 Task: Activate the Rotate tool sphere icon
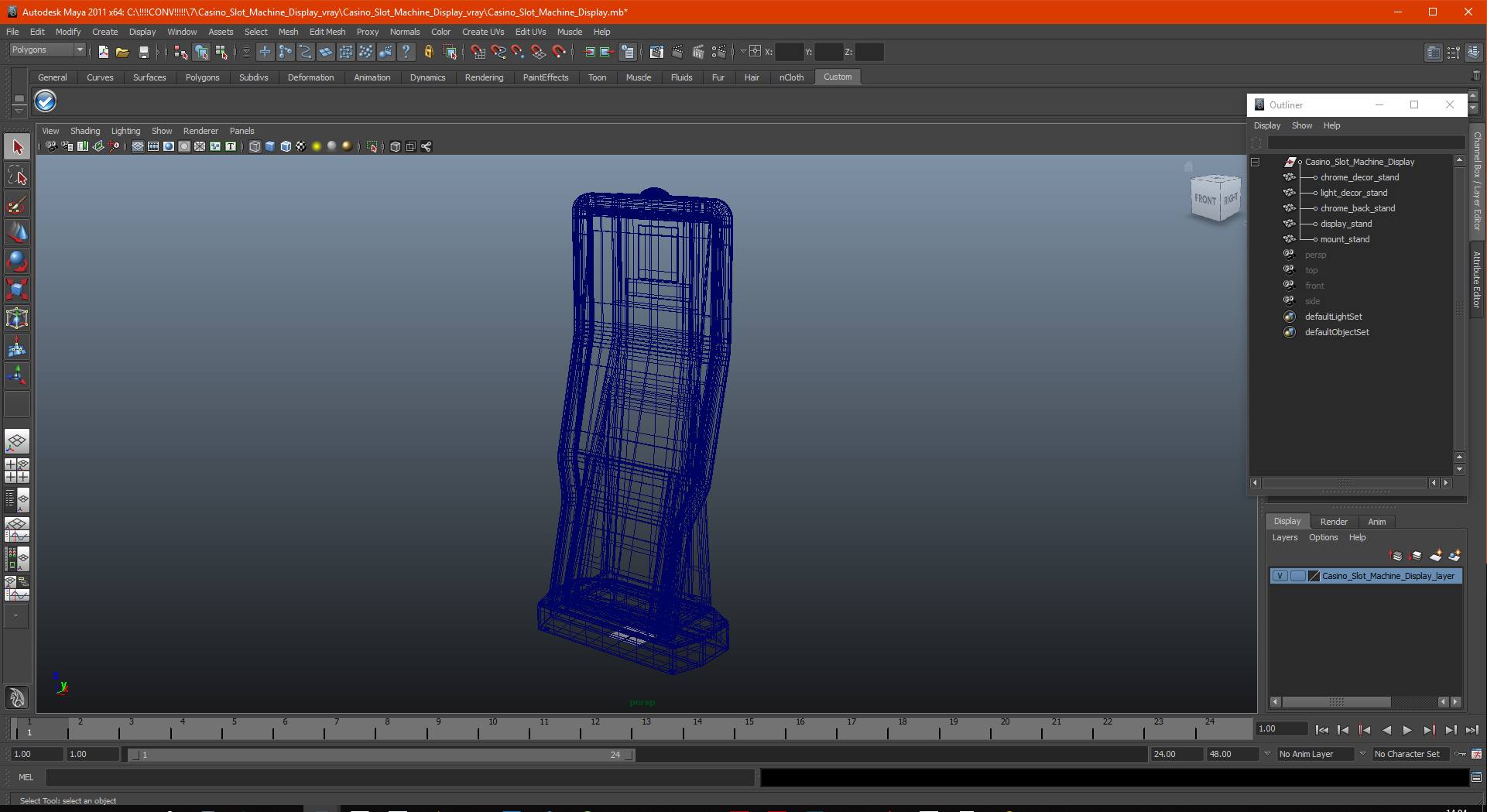[x=17, y=261]
